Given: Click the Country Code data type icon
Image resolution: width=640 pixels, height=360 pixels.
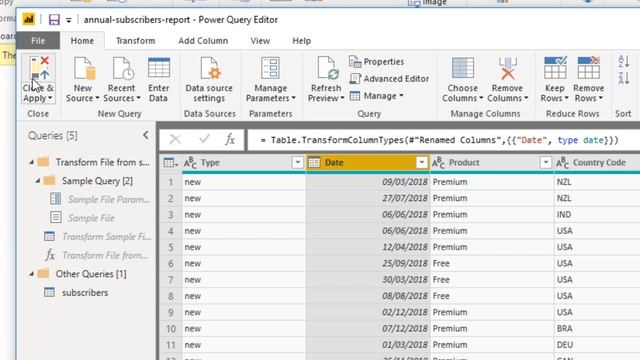Looking at the screenshot, I should pyautogui.click(x=562, y=163).
